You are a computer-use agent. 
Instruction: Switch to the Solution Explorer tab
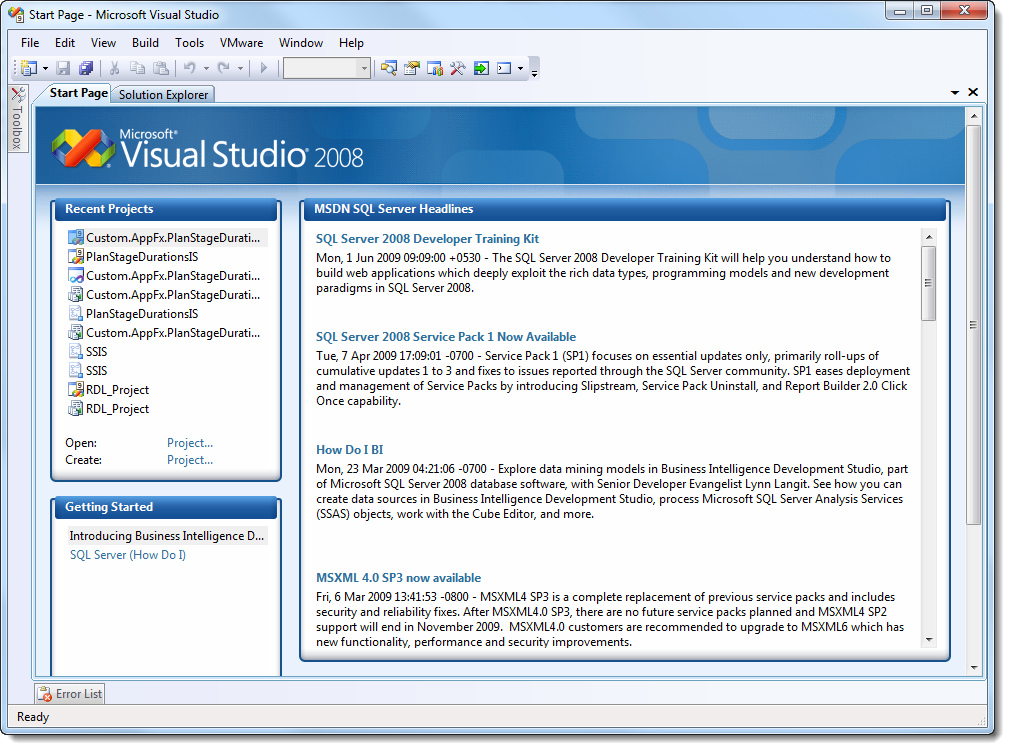(163, 95)
